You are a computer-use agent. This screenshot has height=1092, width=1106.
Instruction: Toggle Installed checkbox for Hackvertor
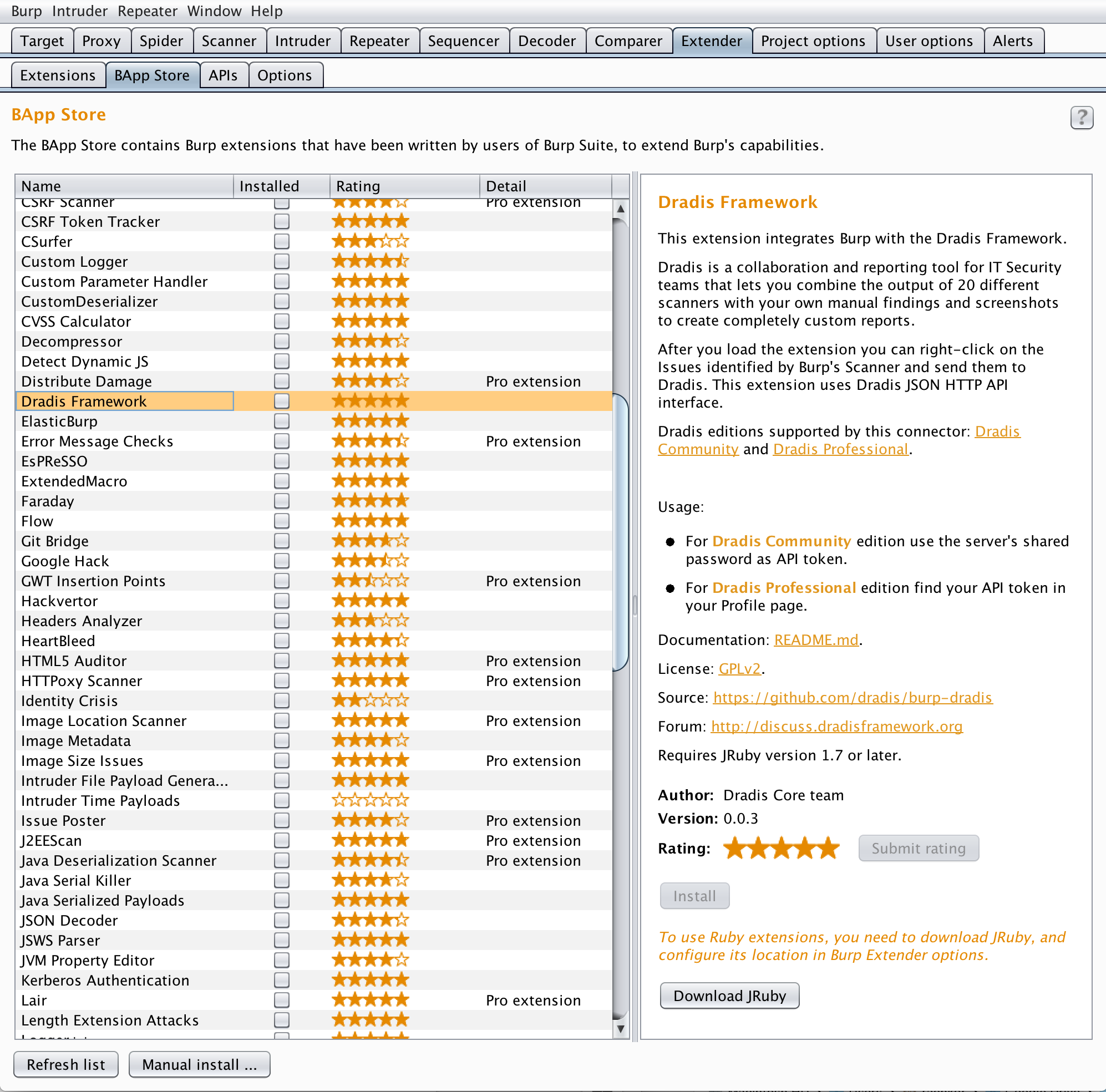point(281,601)
